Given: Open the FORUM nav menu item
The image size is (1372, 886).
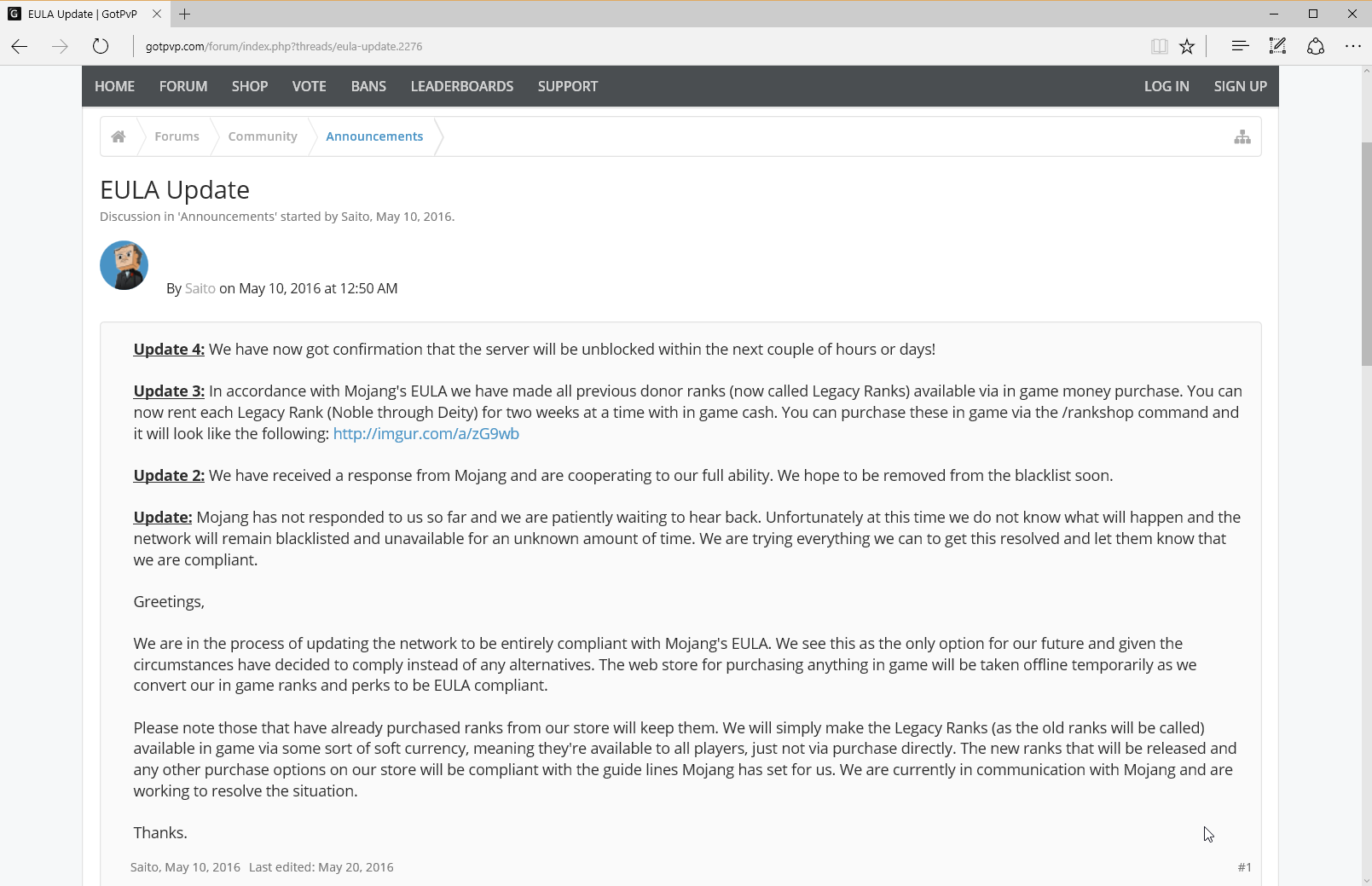Looking at the screenshot, I should click(183, 86).
